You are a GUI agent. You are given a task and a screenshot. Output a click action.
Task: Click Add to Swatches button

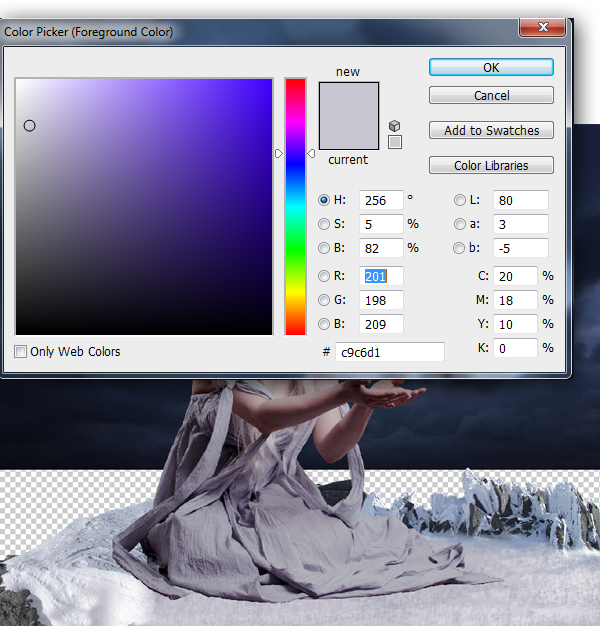point(491,130)
